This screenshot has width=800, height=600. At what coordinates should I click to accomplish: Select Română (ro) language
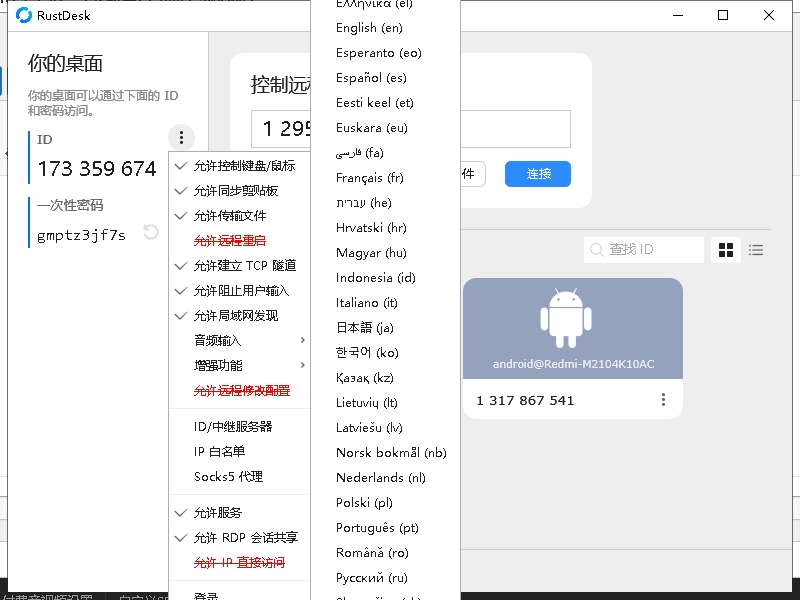click(386, 553)
